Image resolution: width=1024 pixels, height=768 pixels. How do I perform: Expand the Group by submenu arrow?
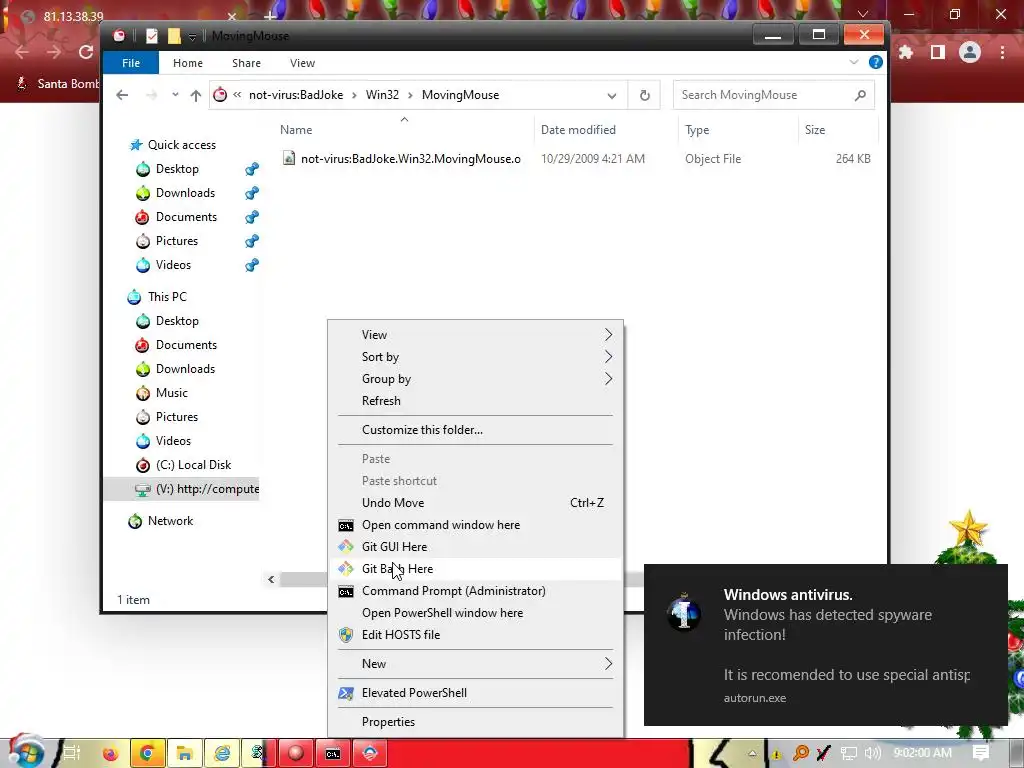(x=608, y=379)
